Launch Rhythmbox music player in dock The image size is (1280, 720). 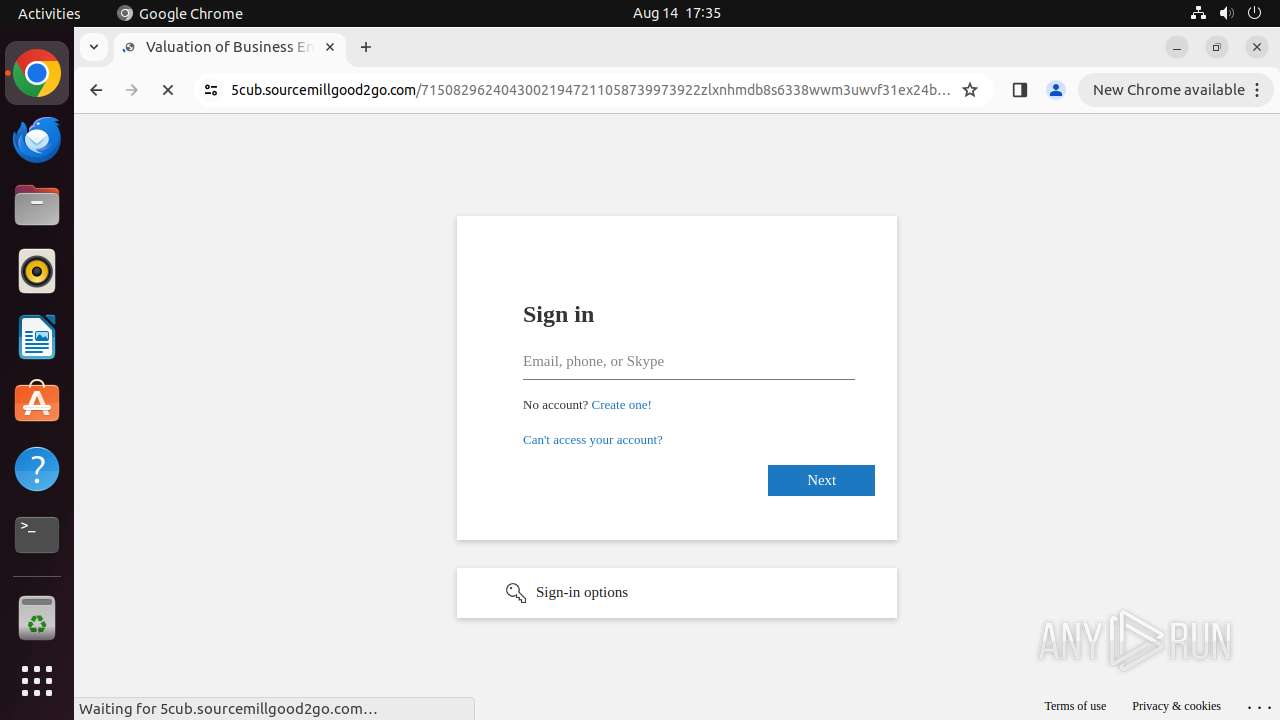[x=37, y=271]
